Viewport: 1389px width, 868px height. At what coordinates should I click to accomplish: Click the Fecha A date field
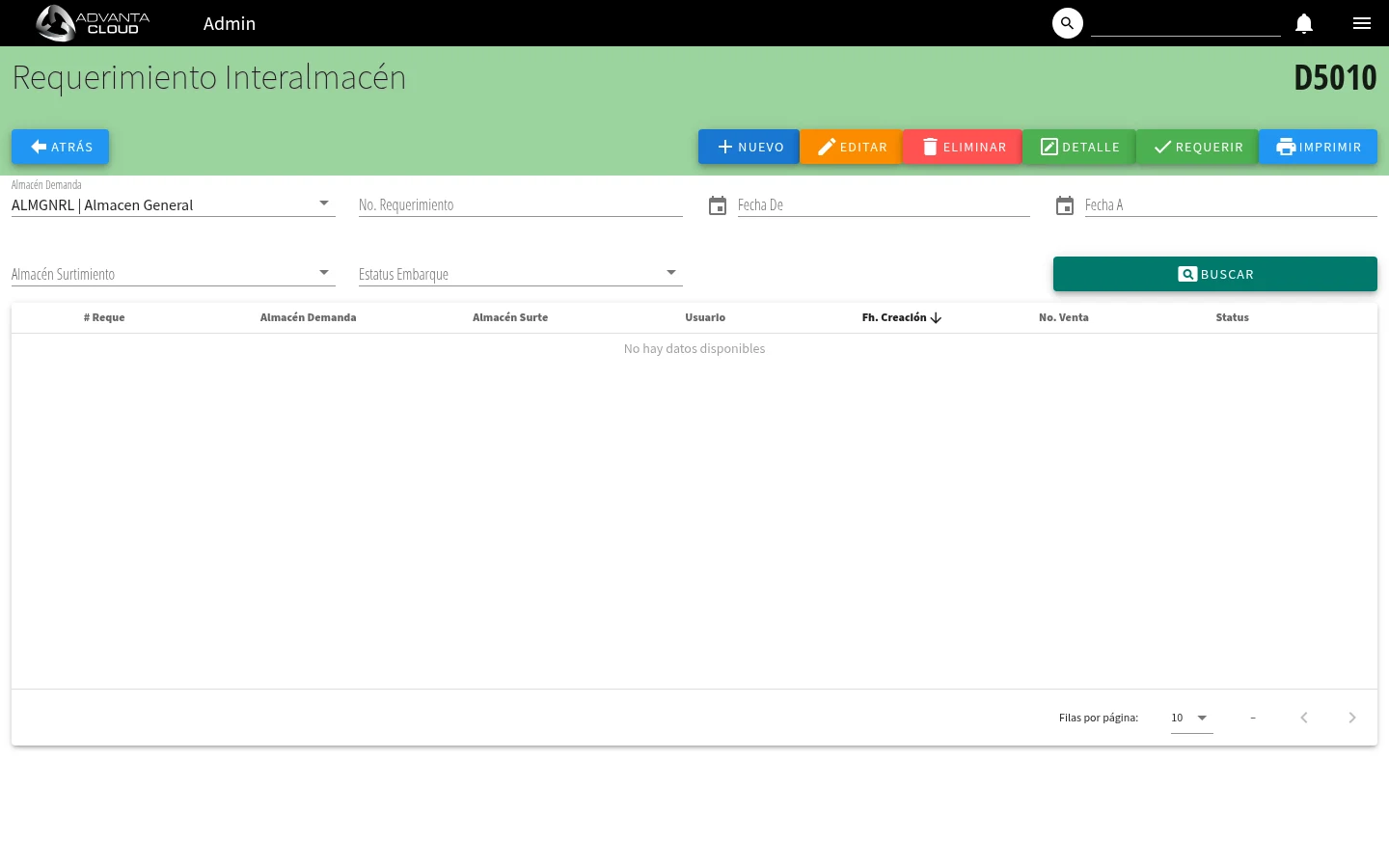point(1231,204)
